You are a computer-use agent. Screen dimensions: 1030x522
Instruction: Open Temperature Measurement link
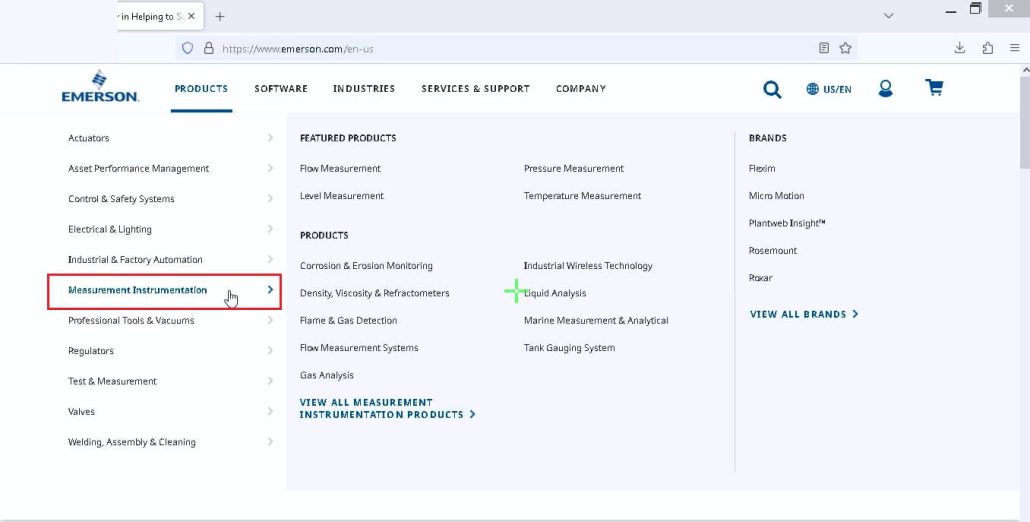[x=582, y=196]
